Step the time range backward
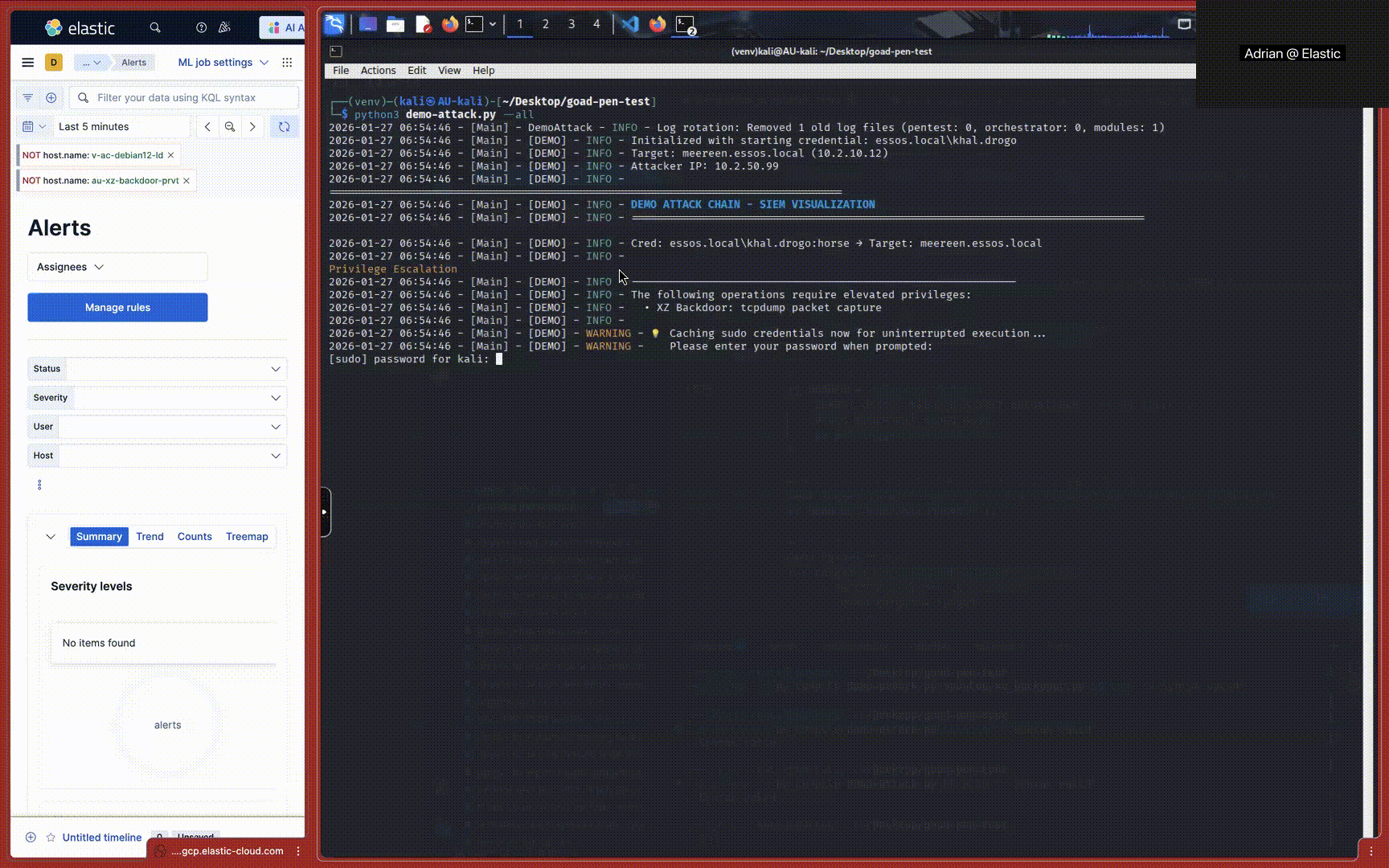This screenshot has width=1389, height=868. point(208,127)
